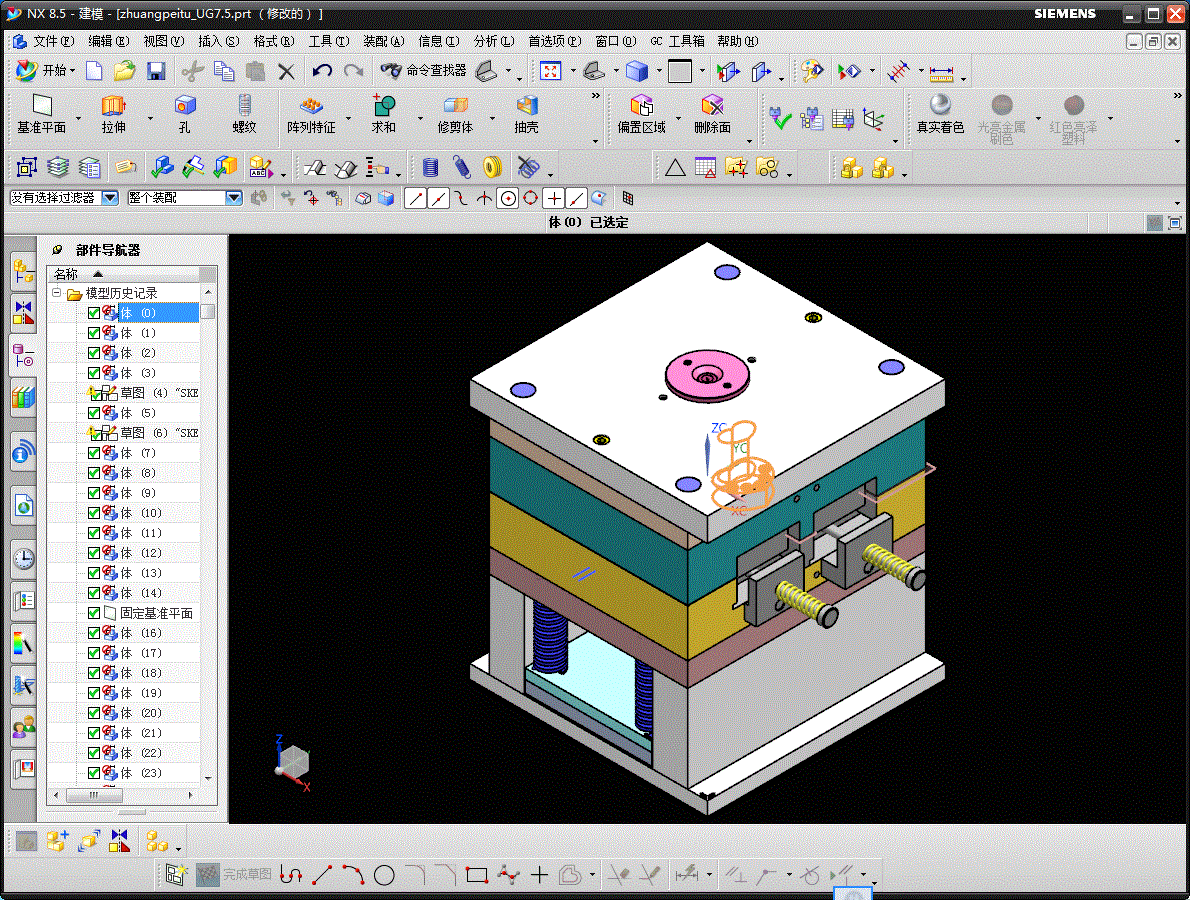Open the 编辑(E) menu
1190x900 pixels.
109,41
